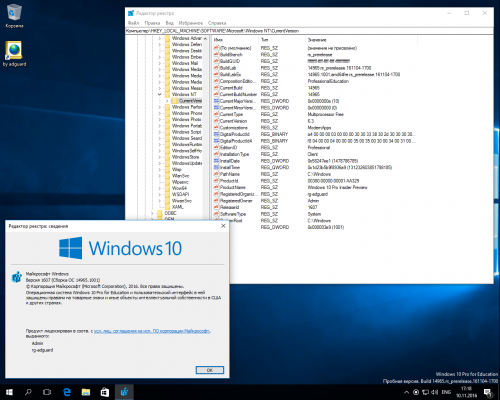Close the About Registry Editor dialog

click(x=223, y=226)
